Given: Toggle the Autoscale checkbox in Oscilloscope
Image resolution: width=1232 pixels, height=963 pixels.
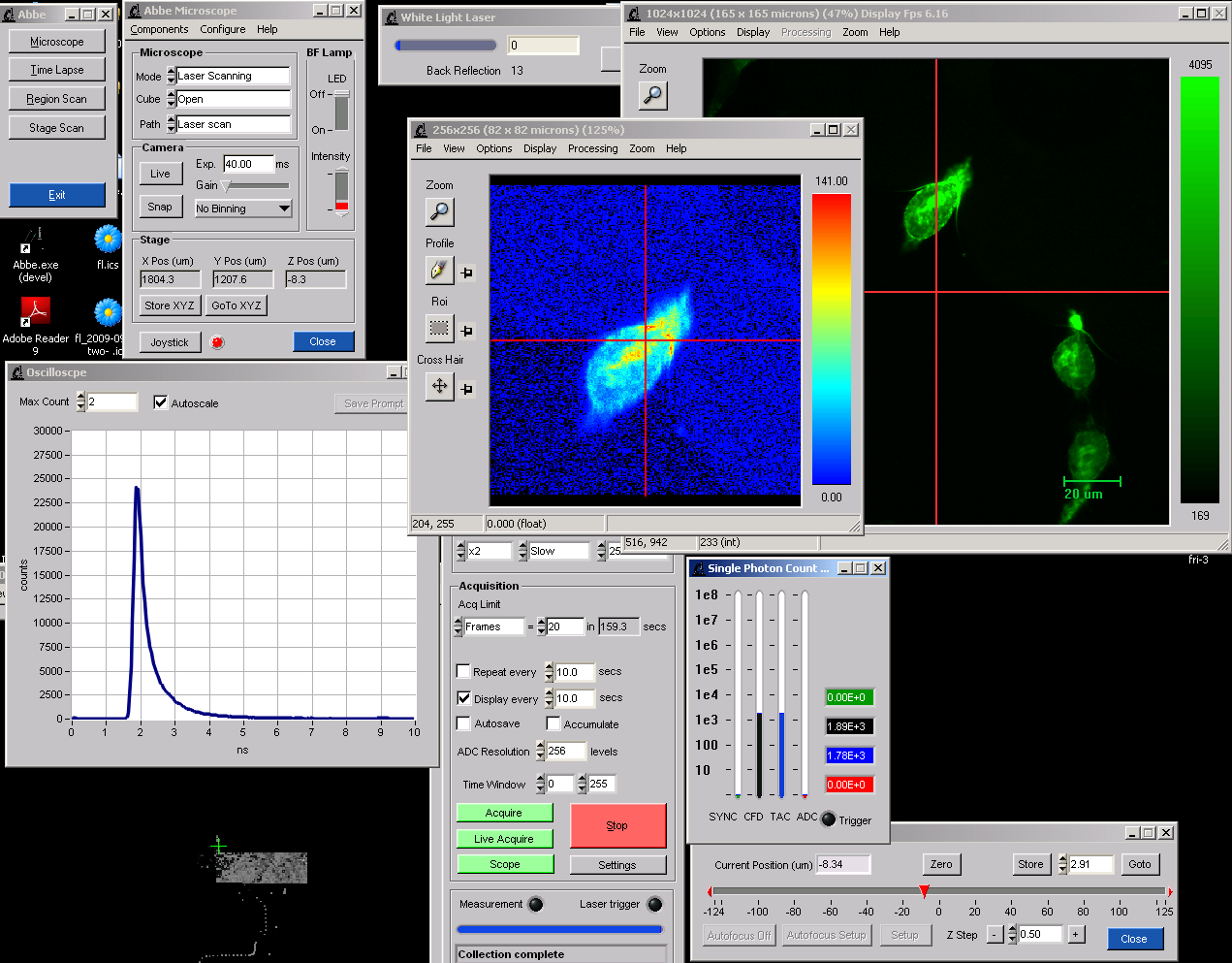Looking at the screenshot, I should pyautogui.click(x=161, y=402).
